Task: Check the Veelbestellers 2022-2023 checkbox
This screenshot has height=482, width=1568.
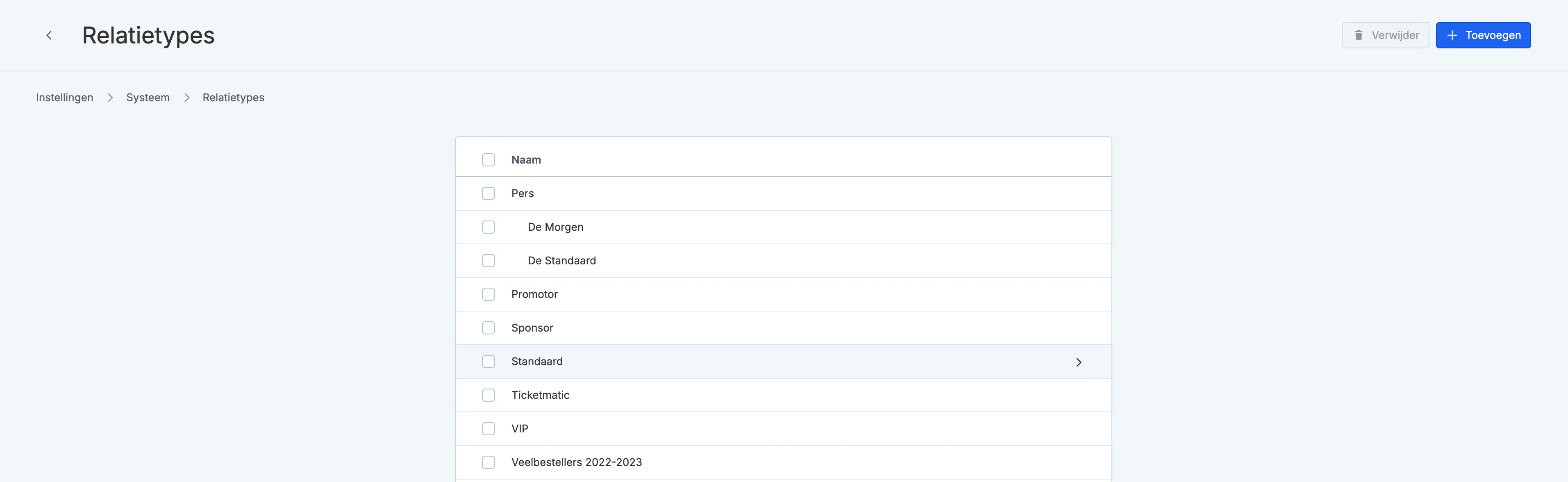Action: 488,462
